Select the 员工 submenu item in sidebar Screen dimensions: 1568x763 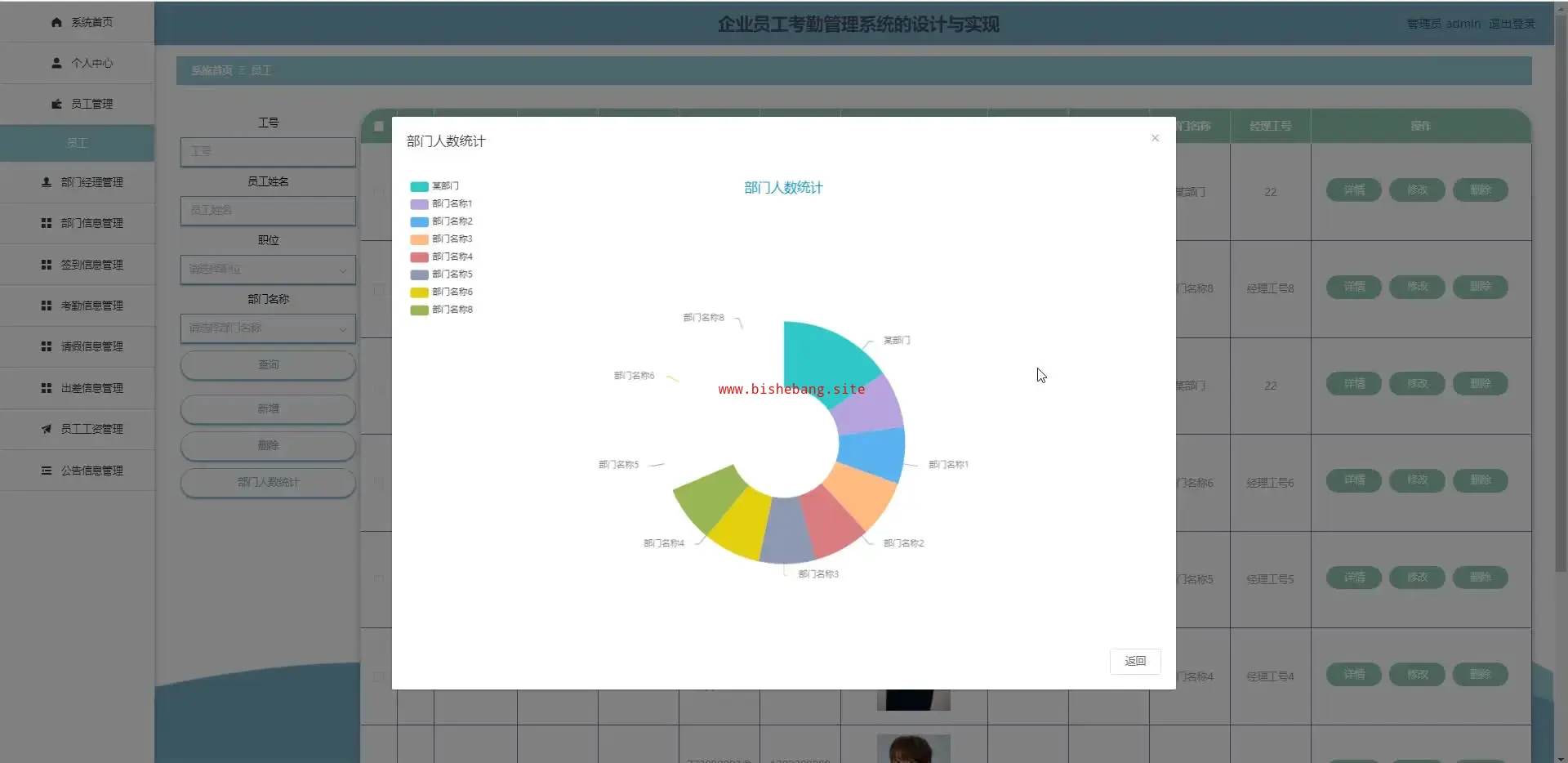(x=77, y=143)
